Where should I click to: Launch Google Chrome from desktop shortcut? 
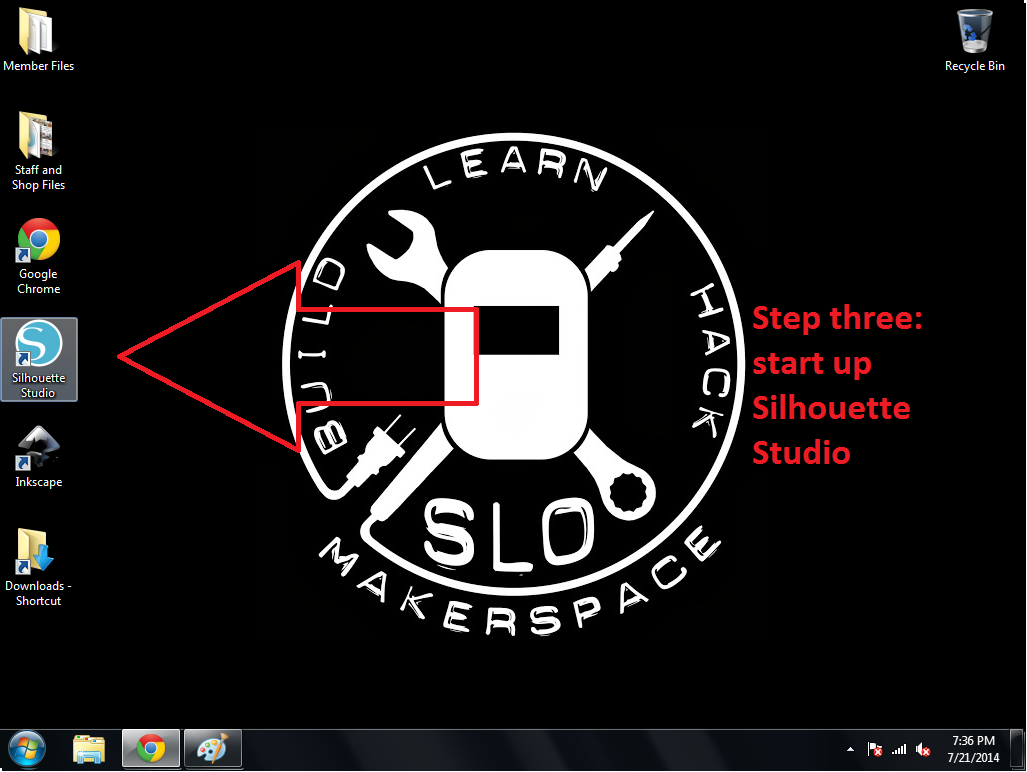pyautogui.click(x=38, y=240)
